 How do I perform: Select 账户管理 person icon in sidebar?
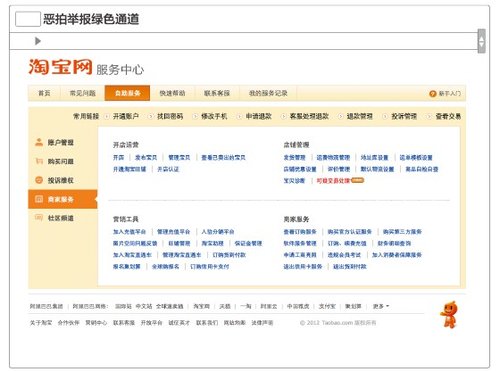coord(39,142)
